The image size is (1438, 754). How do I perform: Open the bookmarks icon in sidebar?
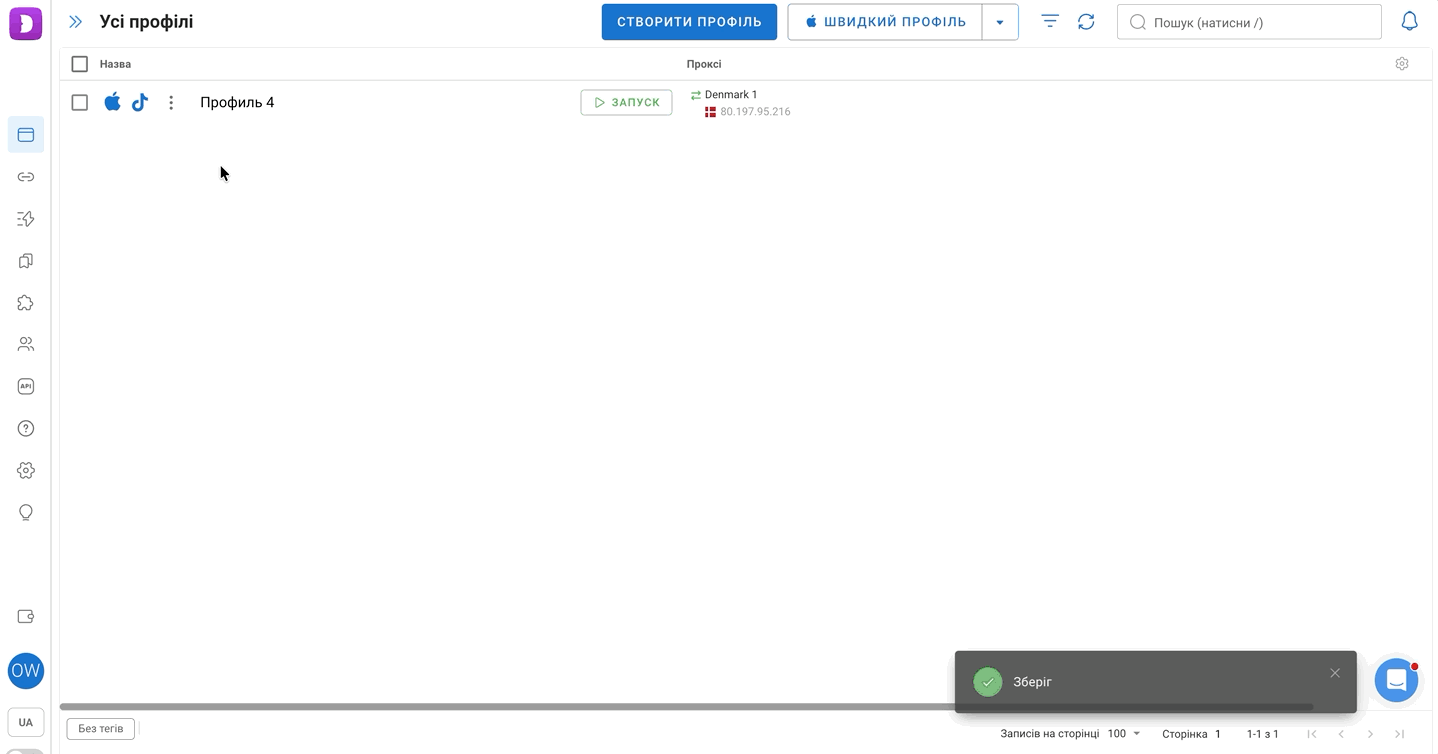point(26,261)
